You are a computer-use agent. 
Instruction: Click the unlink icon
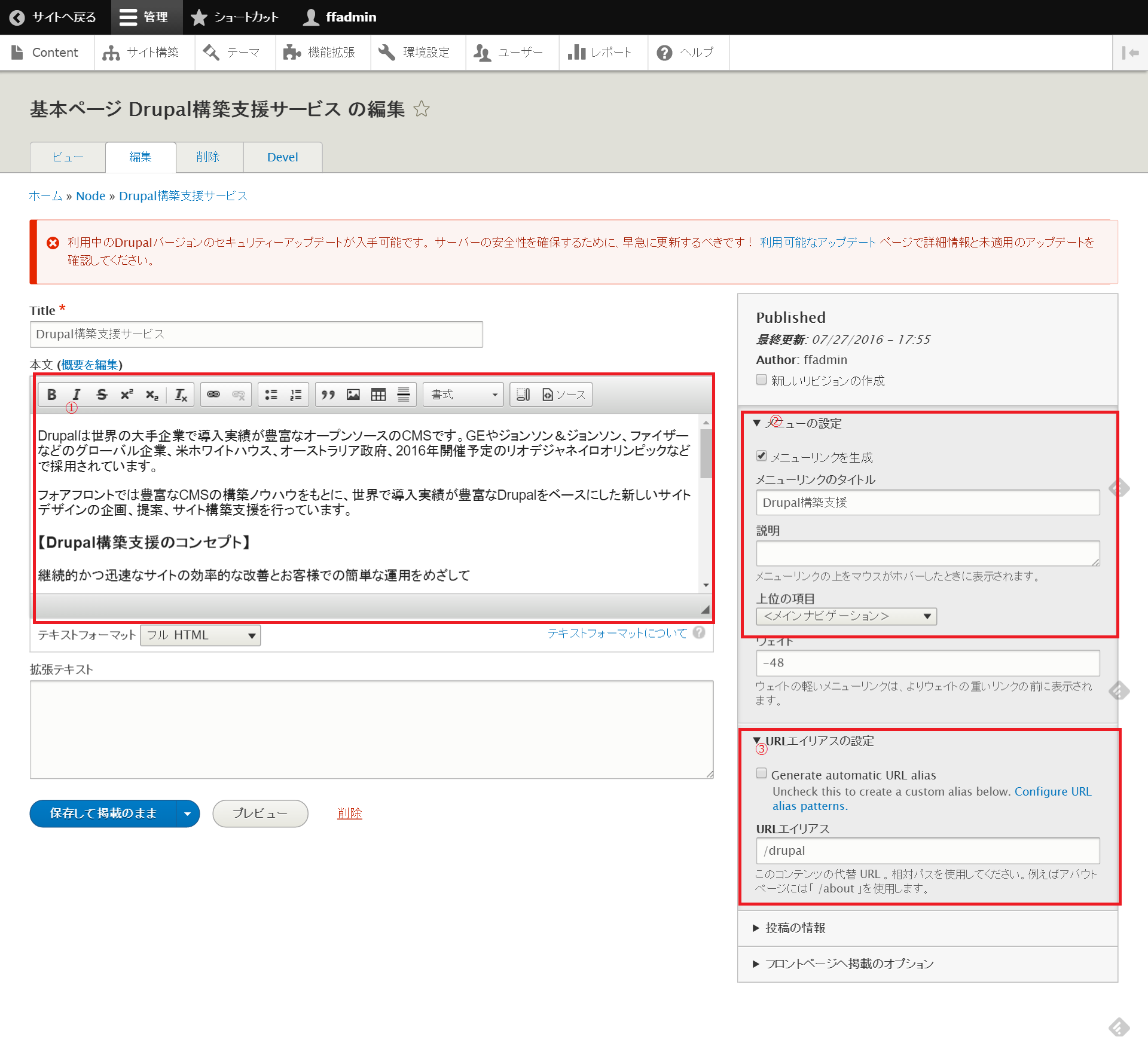[239, 395]
